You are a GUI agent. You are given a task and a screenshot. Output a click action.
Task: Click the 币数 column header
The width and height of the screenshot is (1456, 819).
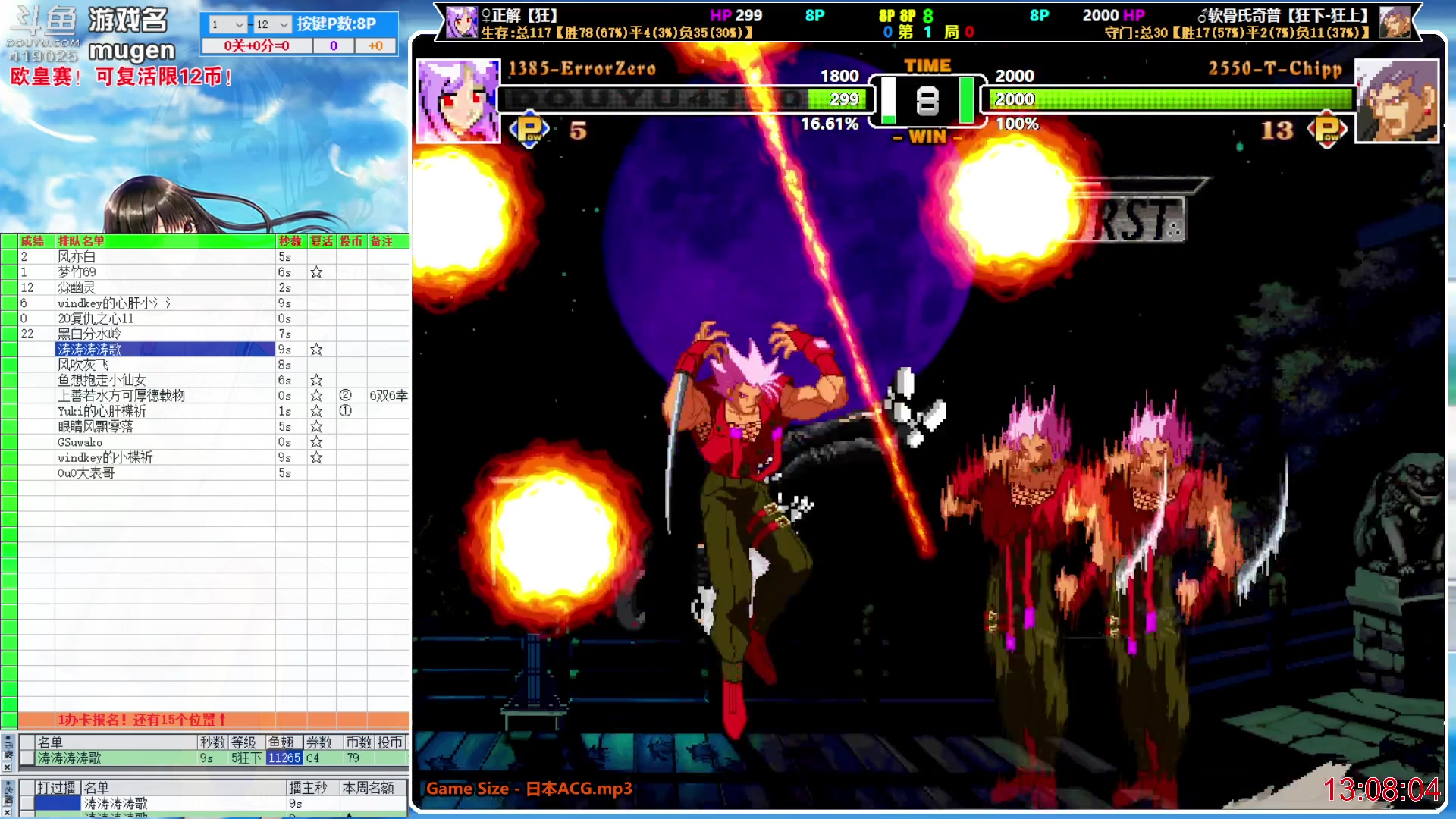pyautogui.click(x=359, y=742)
